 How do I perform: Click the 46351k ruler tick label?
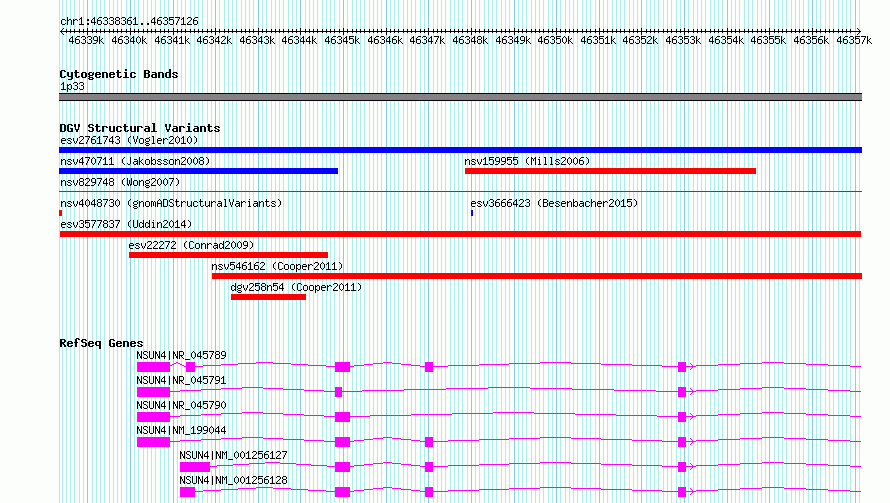coord(598,41)
